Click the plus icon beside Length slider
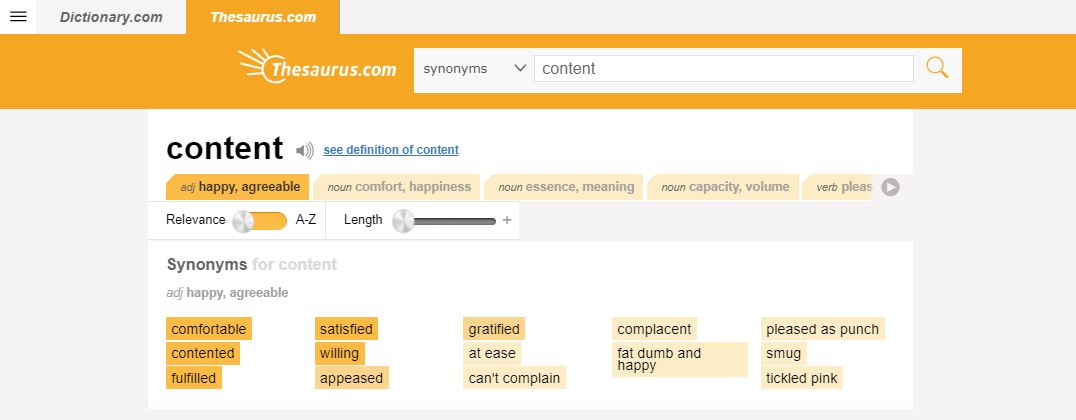1076x420 pixels. (x=507, y=220)
